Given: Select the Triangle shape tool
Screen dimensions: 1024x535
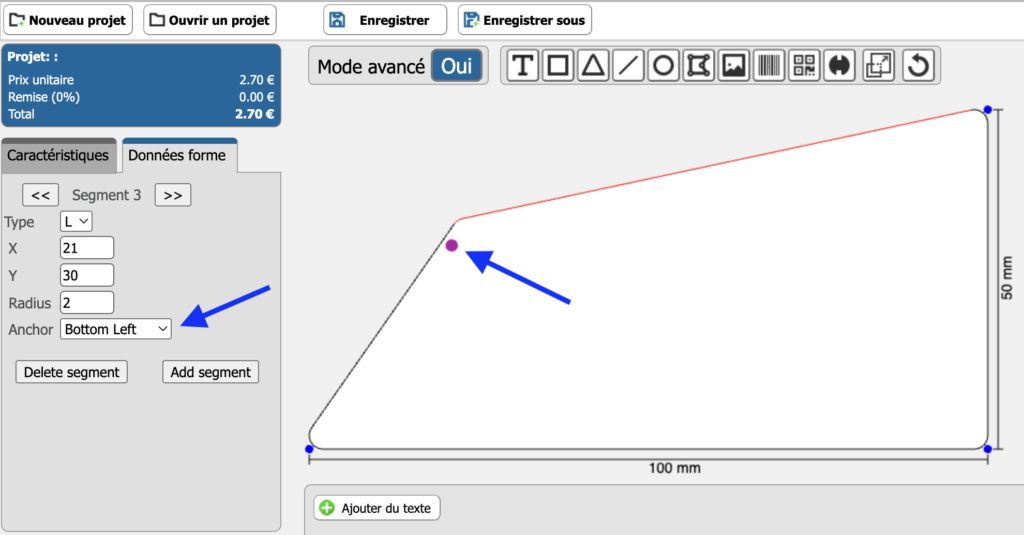Looking at the screenshot, I should pos(593,65).
